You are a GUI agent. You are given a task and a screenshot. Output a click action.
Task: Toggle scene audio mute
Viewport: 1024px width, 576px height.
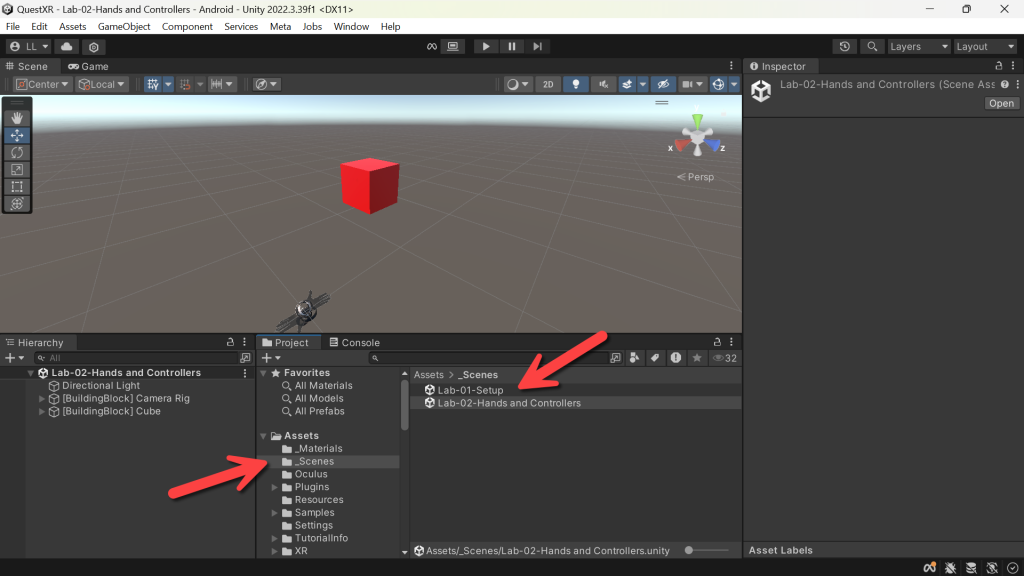603,84
